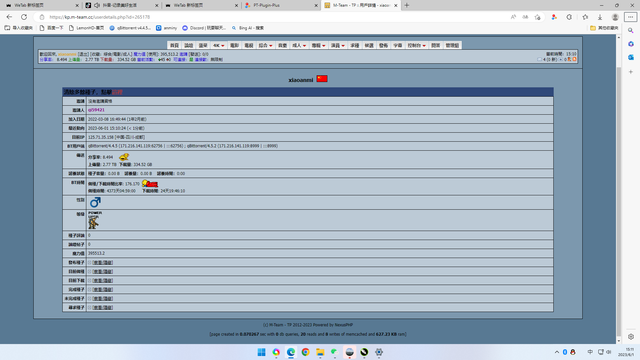Open the sidebar settings gear at the bottom right
The height and width of the screenshot is (360, 640).
[x=631, y=337]
